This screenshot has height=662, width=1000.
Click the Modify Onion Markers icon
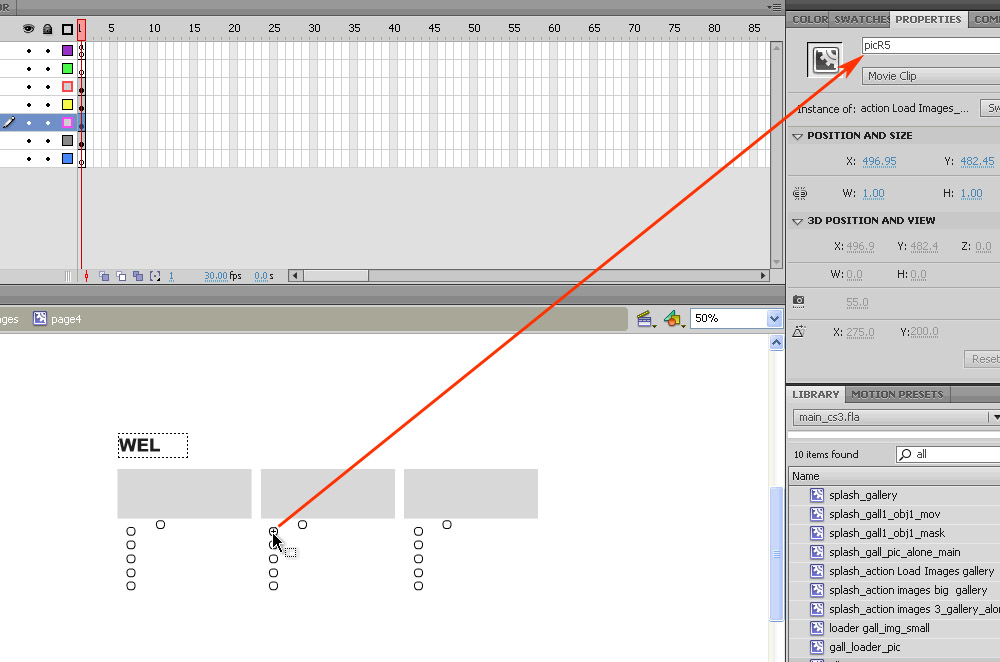pos(155,276)
